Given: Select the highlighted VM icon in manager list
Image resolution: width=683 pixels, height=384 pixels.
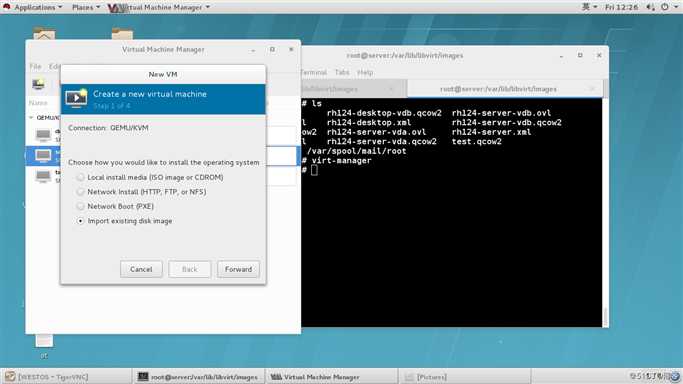Looking at the screenshot, I should click(x=43, y=155).
